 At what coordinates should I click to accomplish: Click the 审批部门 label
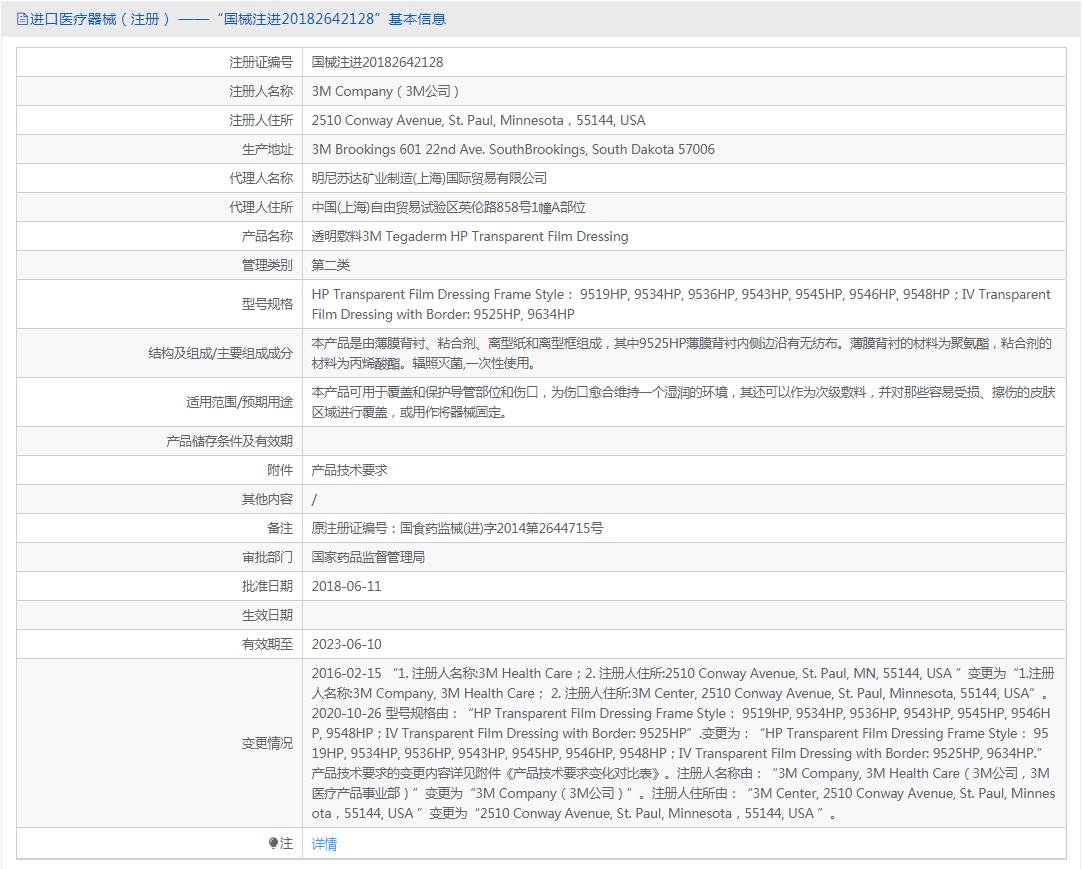pos(267,557)
